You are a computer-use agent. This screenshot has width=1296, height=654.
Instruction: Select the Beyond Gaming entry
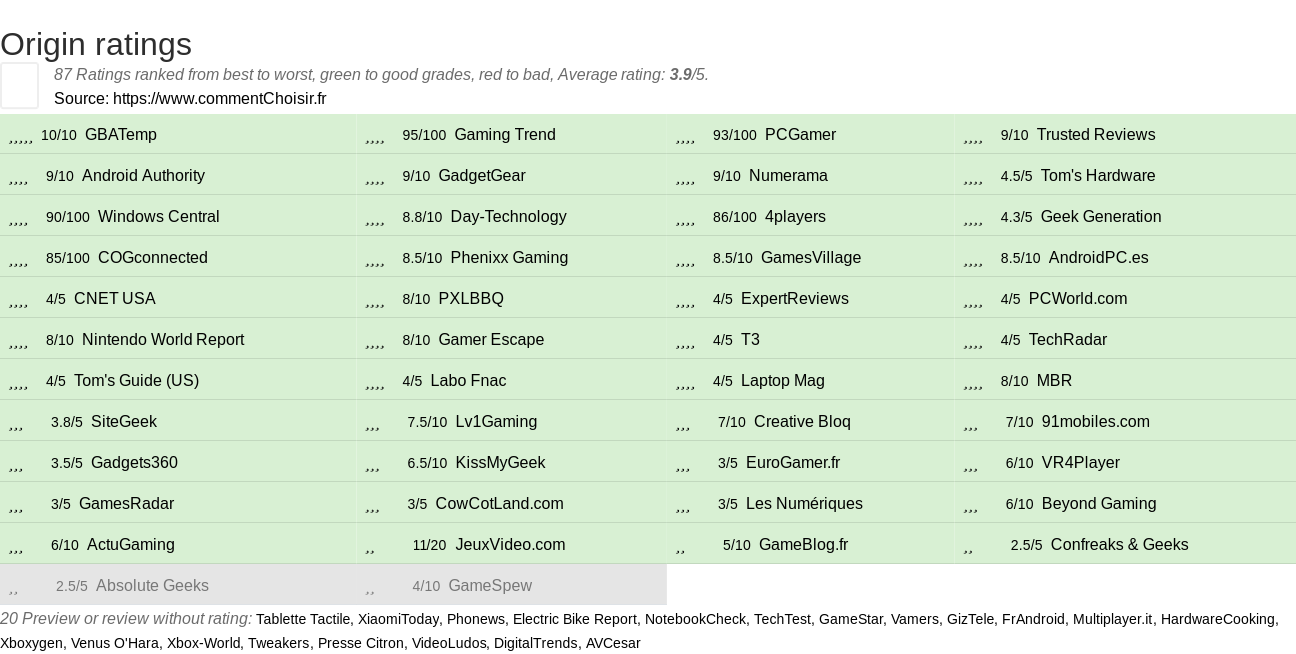[1099, 504]
